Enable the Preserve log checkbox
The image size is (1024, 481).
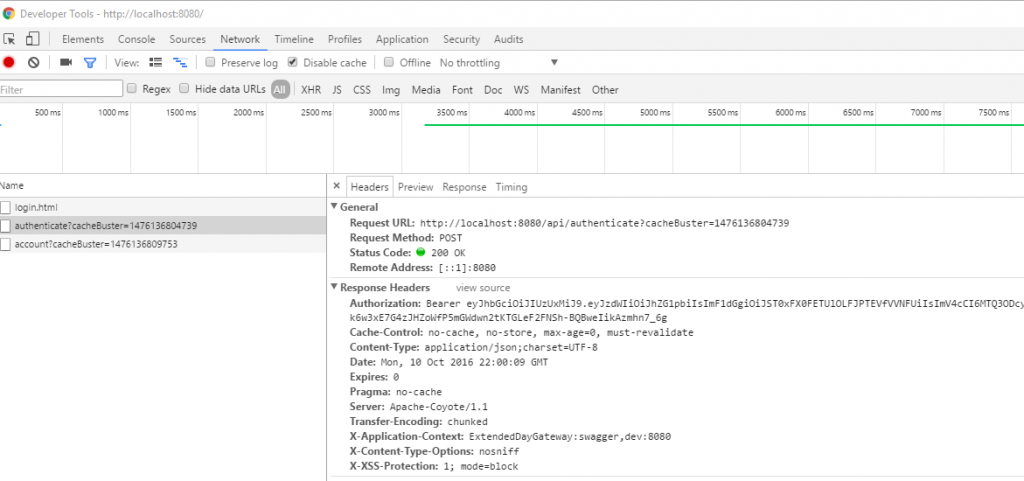210,63
